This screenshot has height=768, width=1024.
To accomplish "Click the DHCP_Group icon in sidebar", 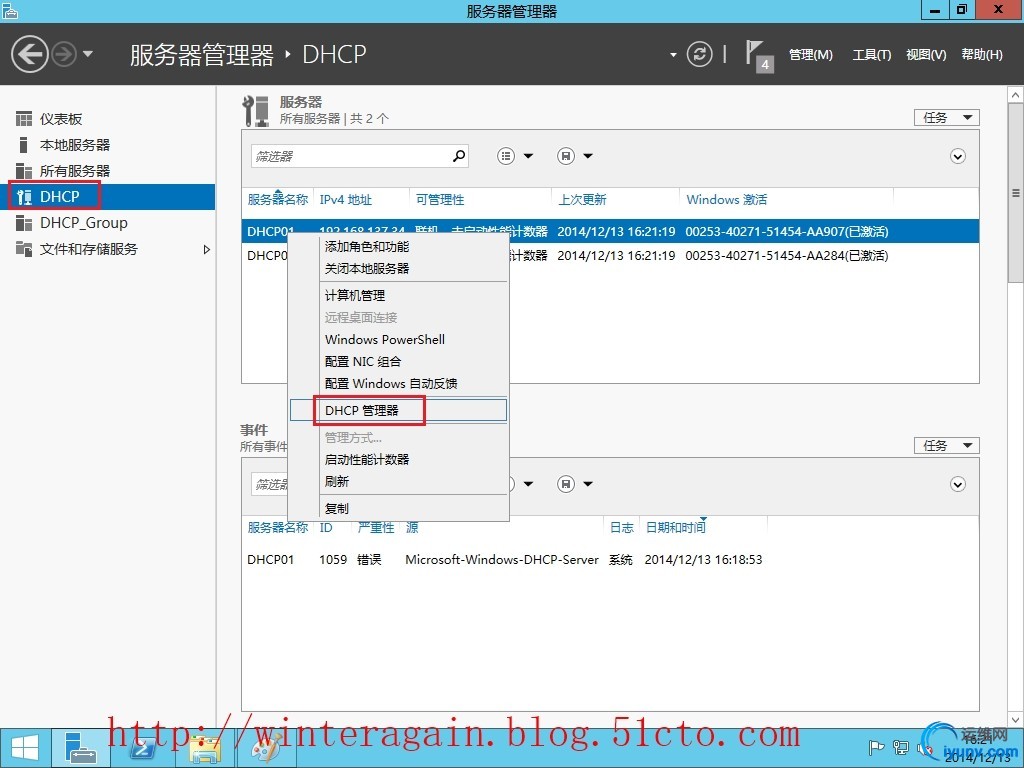I will (x=24, y=223).
